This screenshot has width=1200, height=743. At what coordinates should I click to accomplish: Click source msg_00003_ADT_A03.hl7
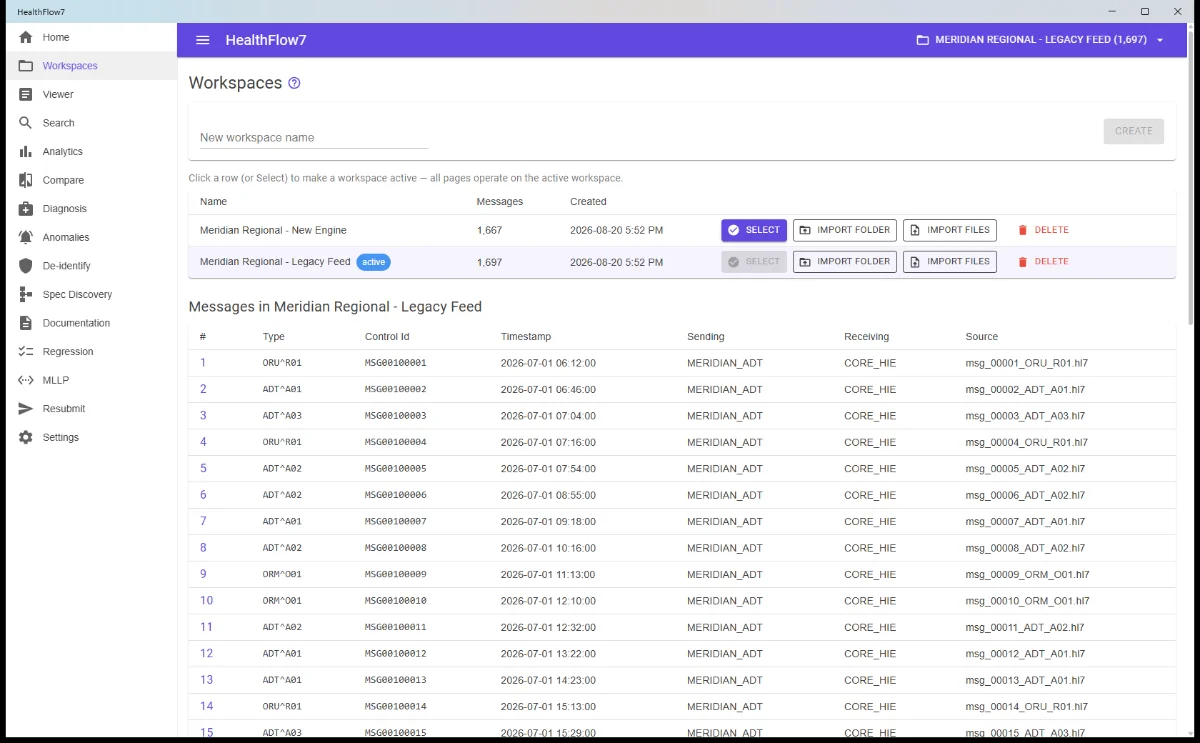1025,416
